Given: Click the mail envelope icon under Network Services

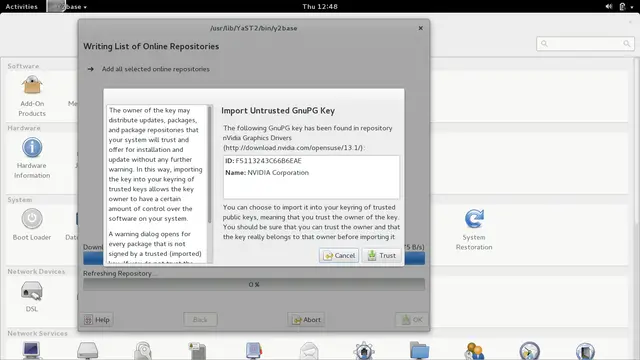Looking at the screenshot, I should coord(309,351).
